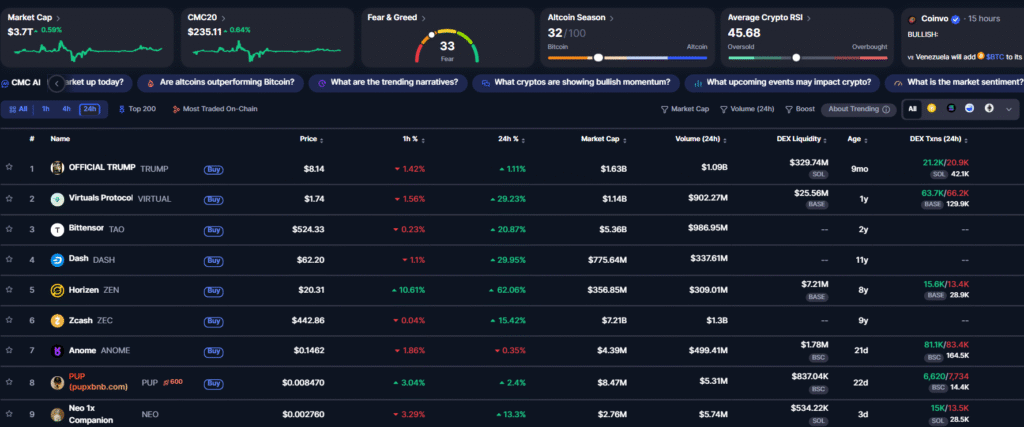Star OFFICIAL TRUMP to add to watchlist
Screen dimensions: 1024x427
[x=9, y=167]
